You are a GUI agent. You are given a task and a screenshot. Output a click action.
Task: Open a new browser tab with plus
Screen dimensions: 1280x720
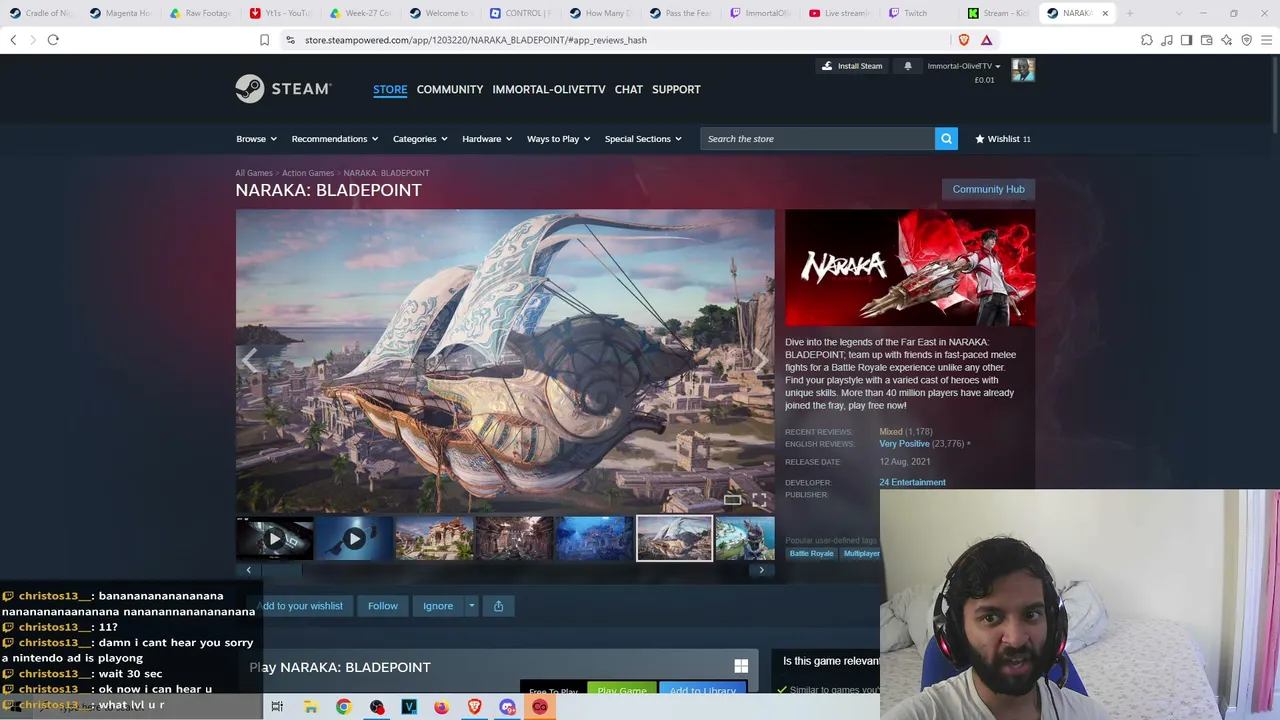click(1130, 13)
